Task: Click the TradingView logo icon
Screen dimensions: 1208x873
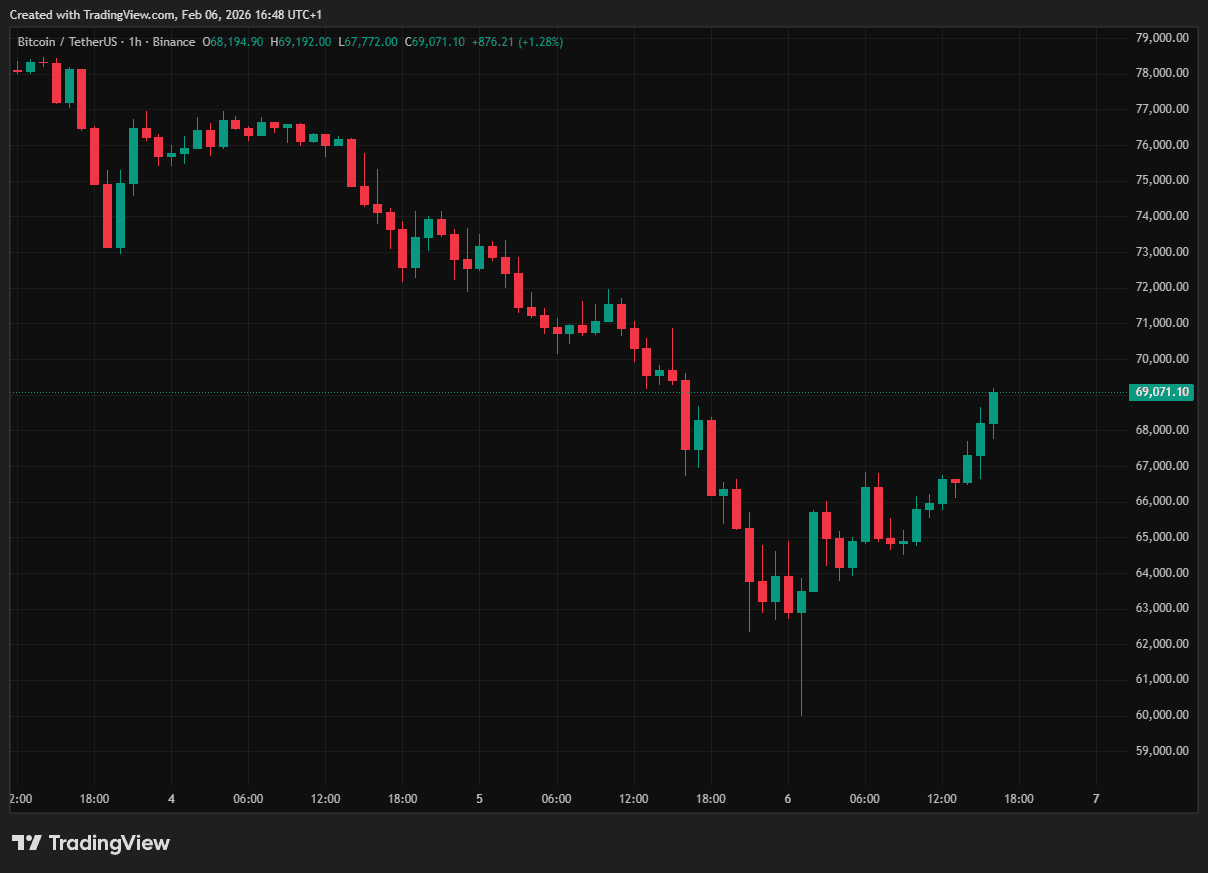Action: tap(27, 843)
